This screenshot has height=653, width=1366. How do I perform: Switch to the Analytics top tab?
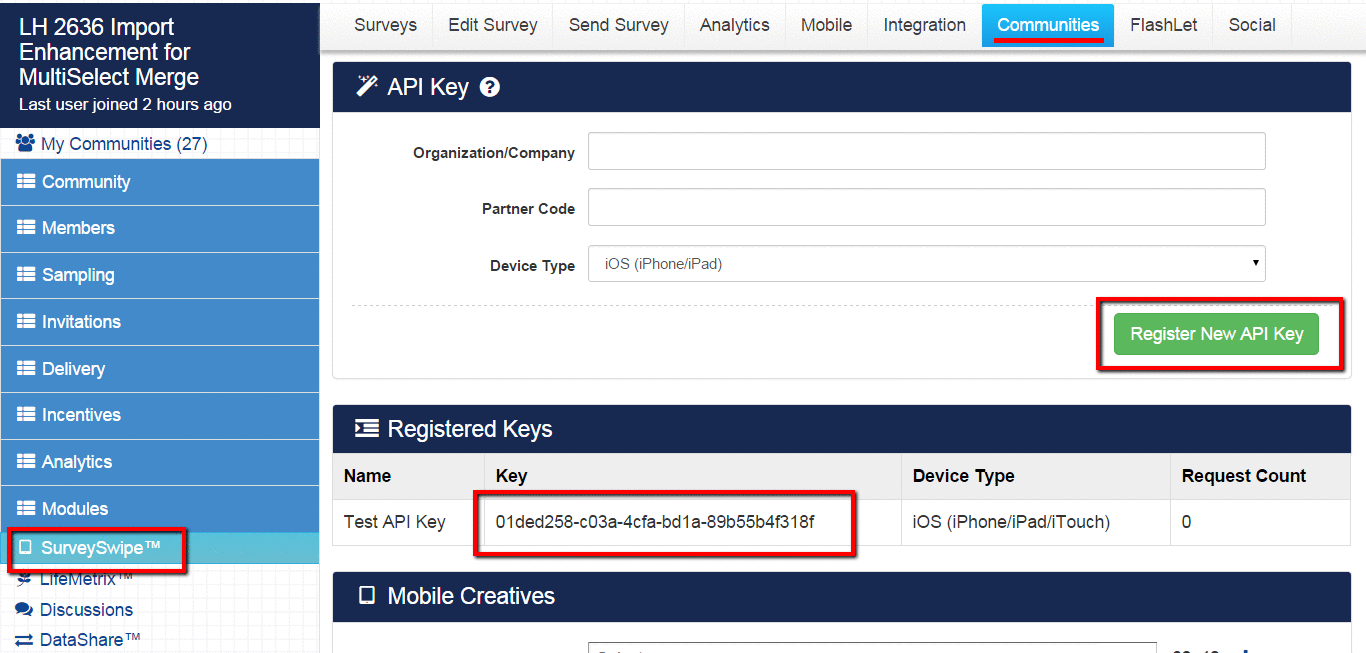734,25
